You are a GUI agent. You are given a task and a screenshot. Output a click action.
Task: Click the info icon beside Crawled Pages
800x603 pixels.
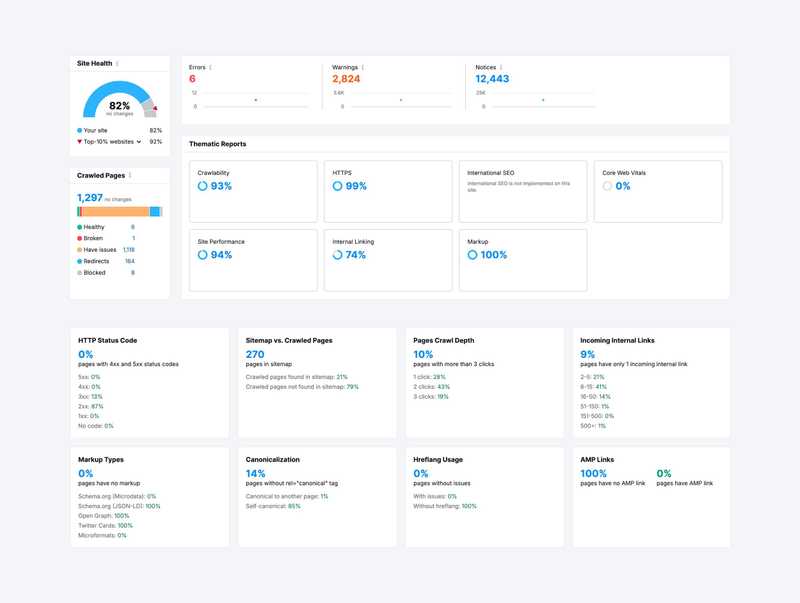[130, 175]
